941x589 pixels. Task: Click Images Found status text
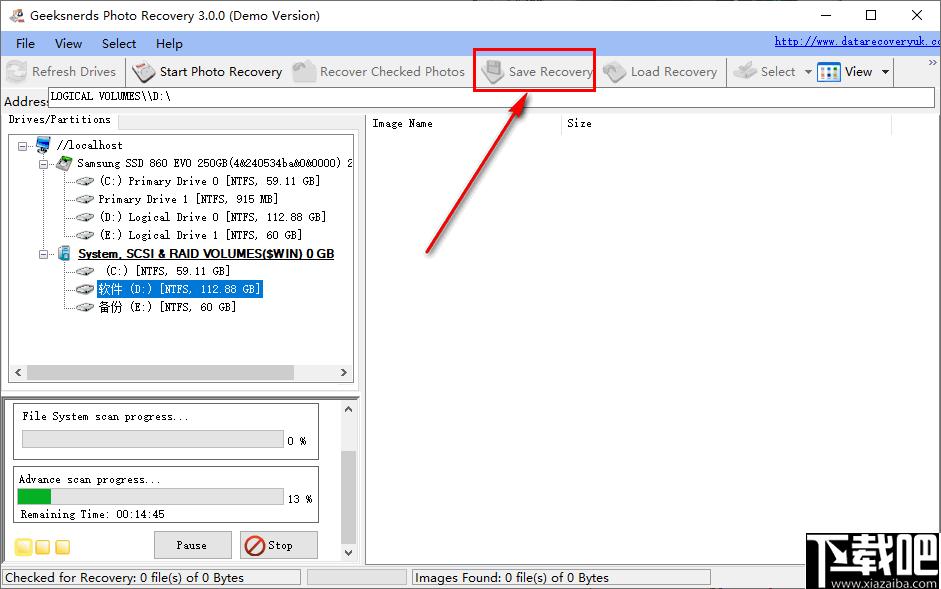tap(511, 578)
